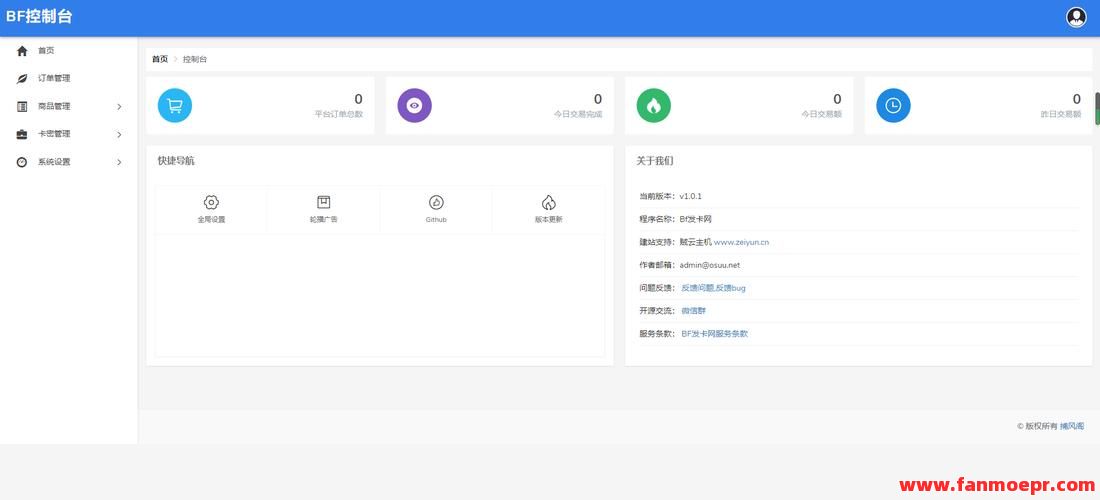This screenshot has height=500, width=1100.
Task: Click the 捕风阁 footer link
Action: click(1071, 426)
